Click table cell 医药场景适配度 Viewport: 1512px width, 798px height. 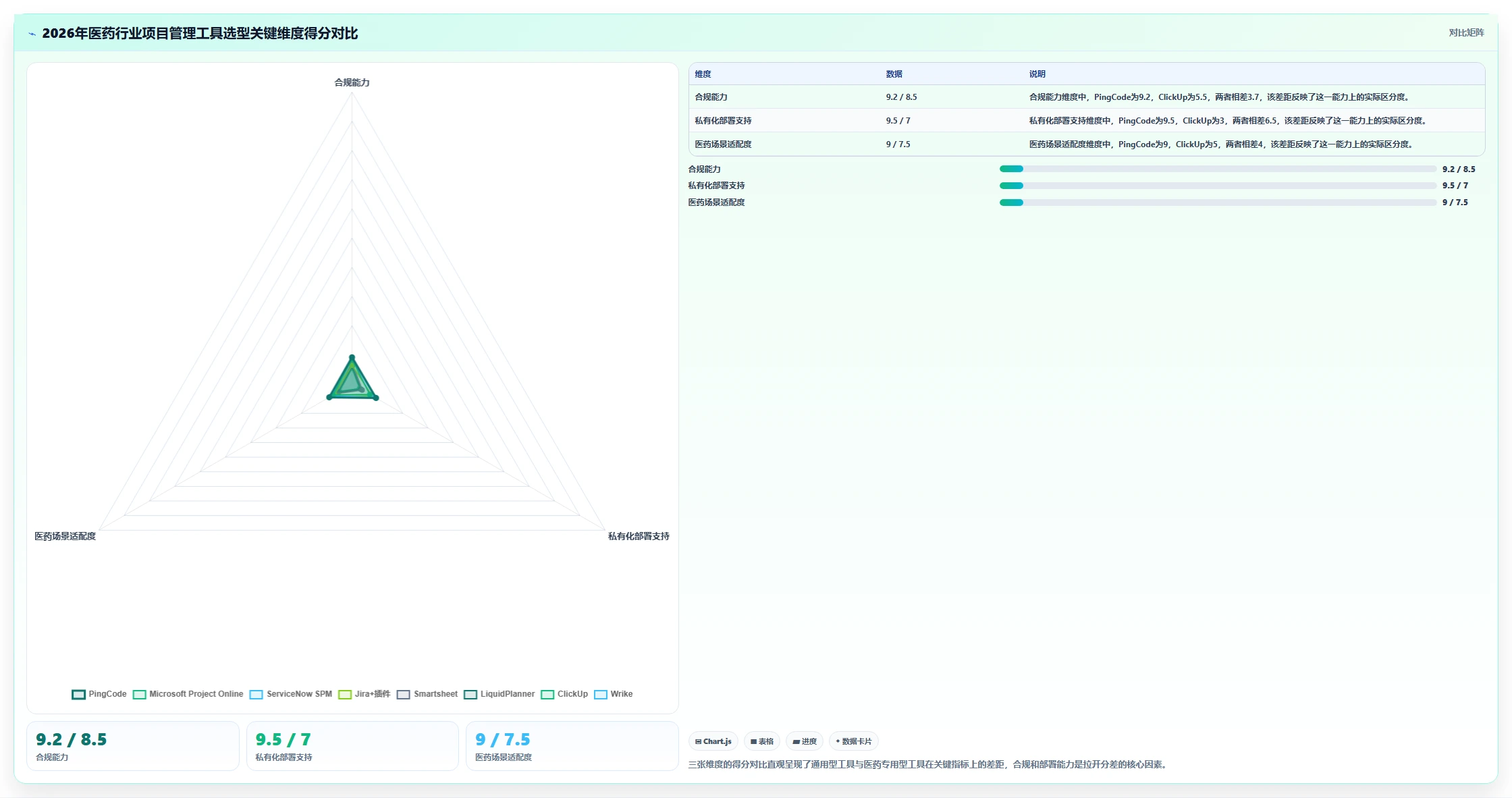(x=723, y=144)
